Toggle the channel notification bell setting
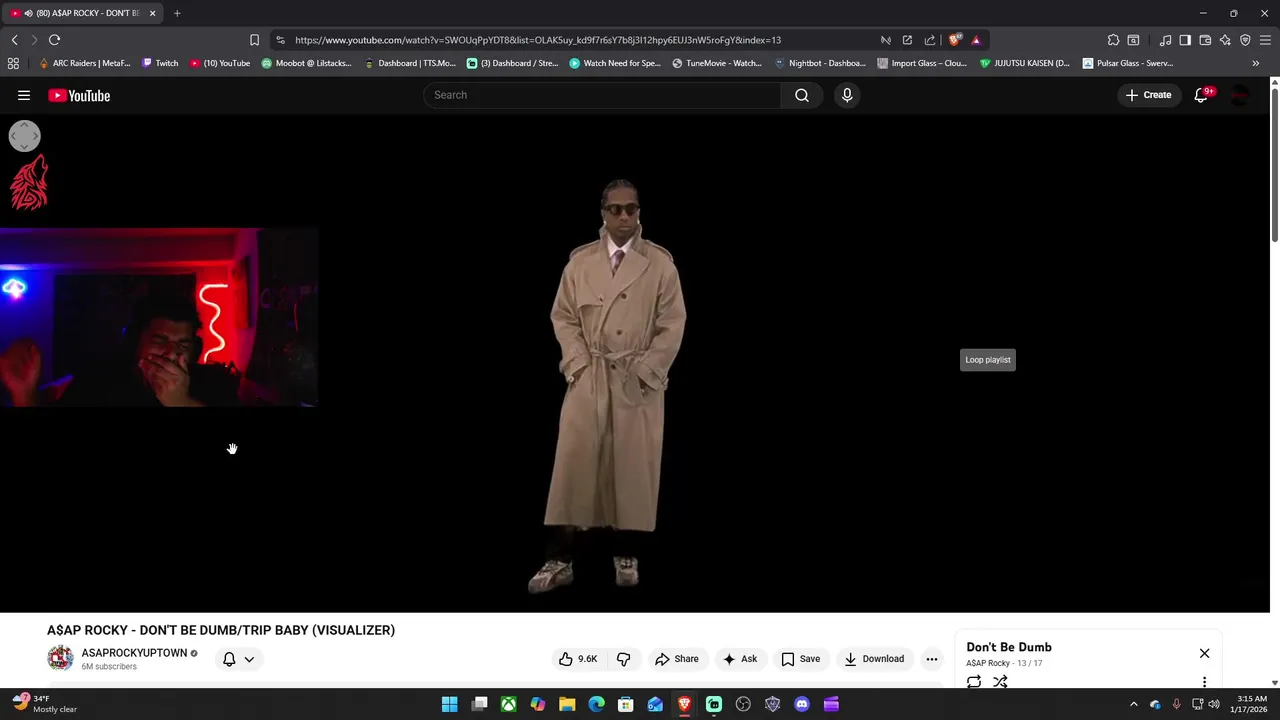The height and width of the screenshot is (720, 1280). tap(229, 659)
